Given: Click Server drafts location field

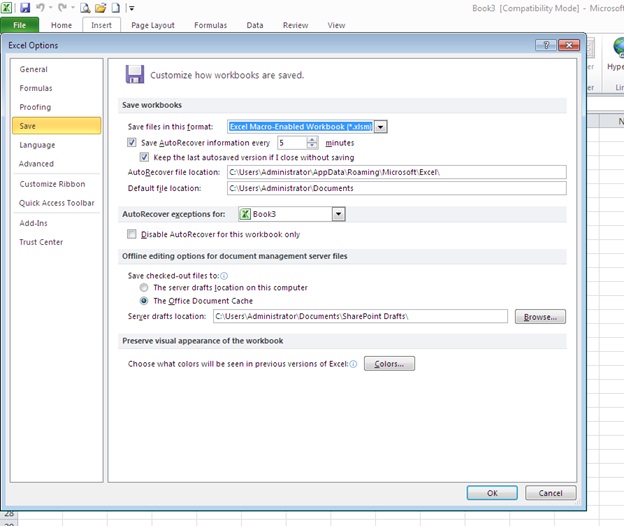Looking at the screenshot, I should (x=360, y=316).
